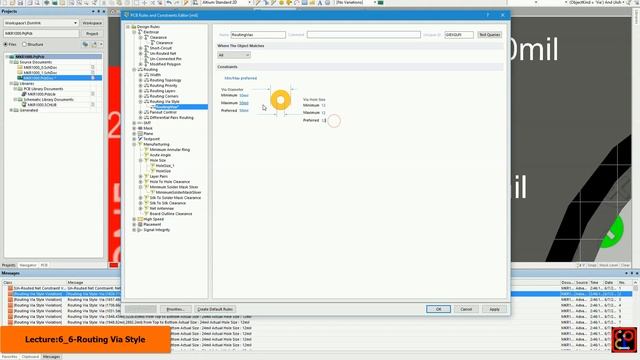Click the Design Rules root folder icon
The image size is (640, 360).
pos(133,27)
